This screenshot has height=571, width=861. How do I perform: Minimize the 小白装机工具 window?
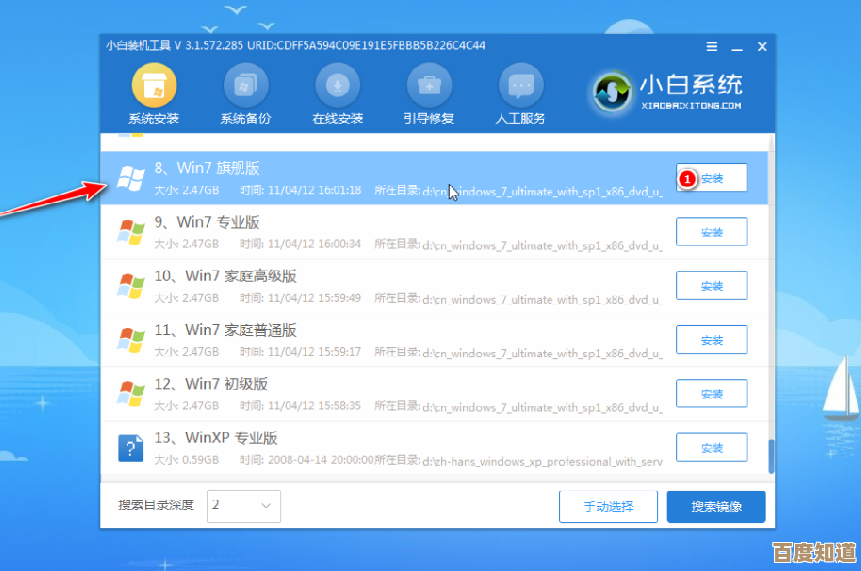[x=737, y=48]
